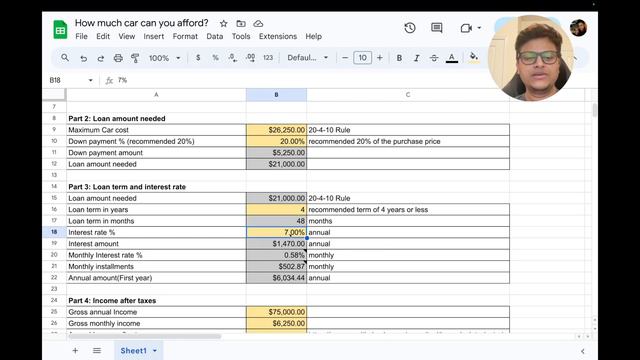Select Annual amount value $6,034.44
Screen dimensions: 640x360
276,278
